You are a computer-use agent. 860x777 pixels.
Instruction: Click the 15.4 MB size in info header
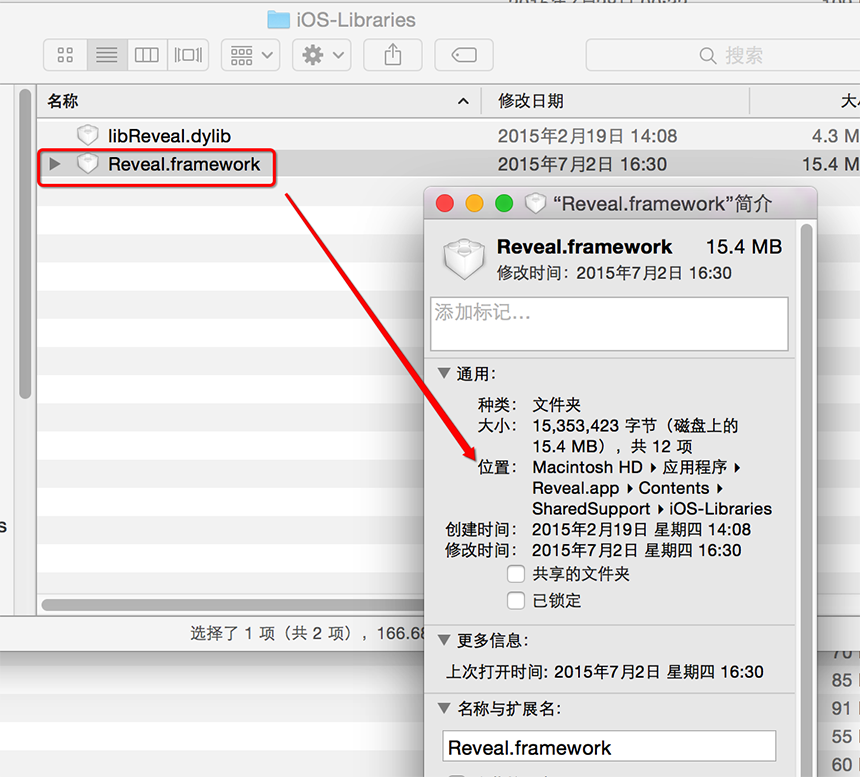click(744, 247)
